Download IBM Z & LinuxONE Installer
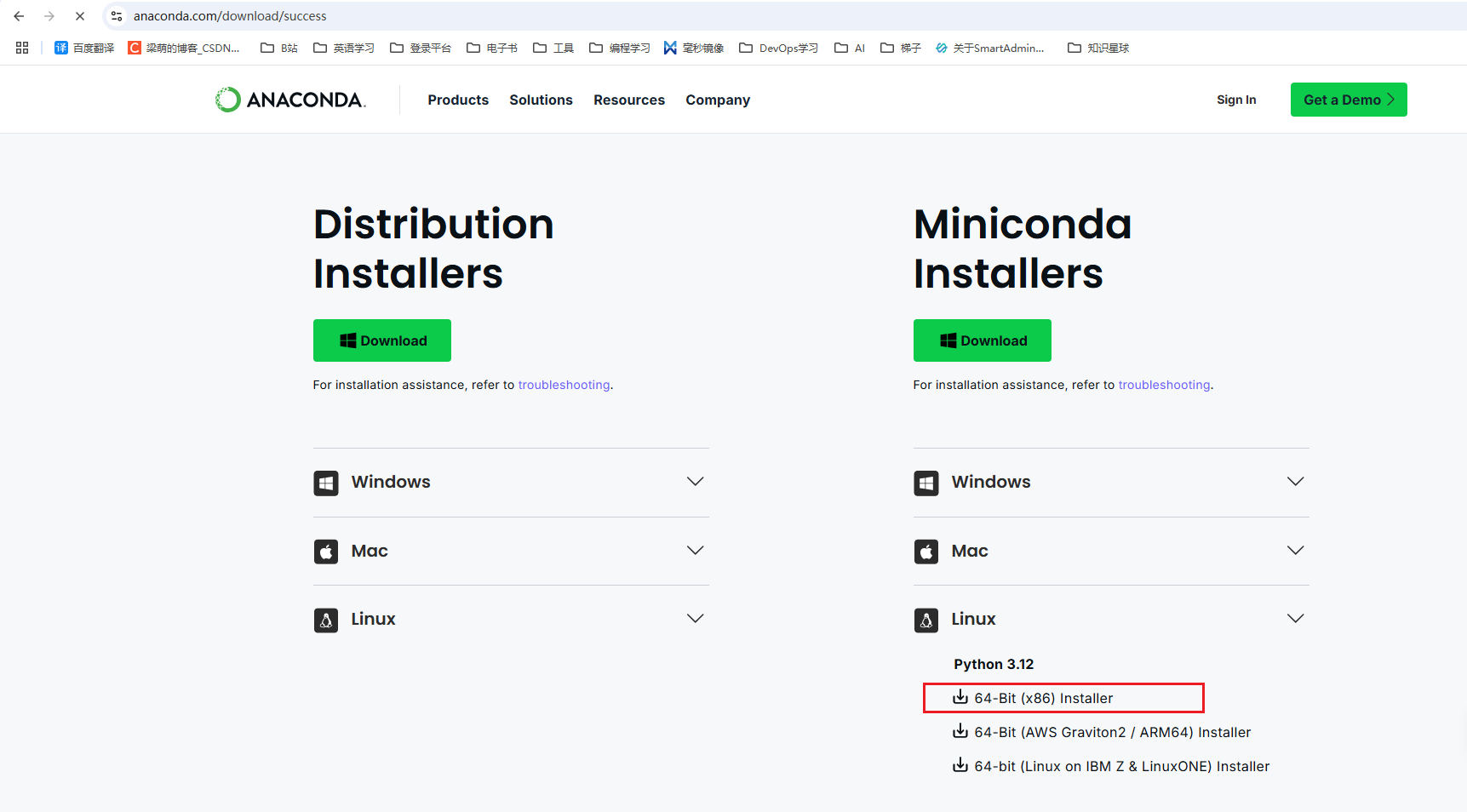1467x812 pixels. (x=1111, y=766)
